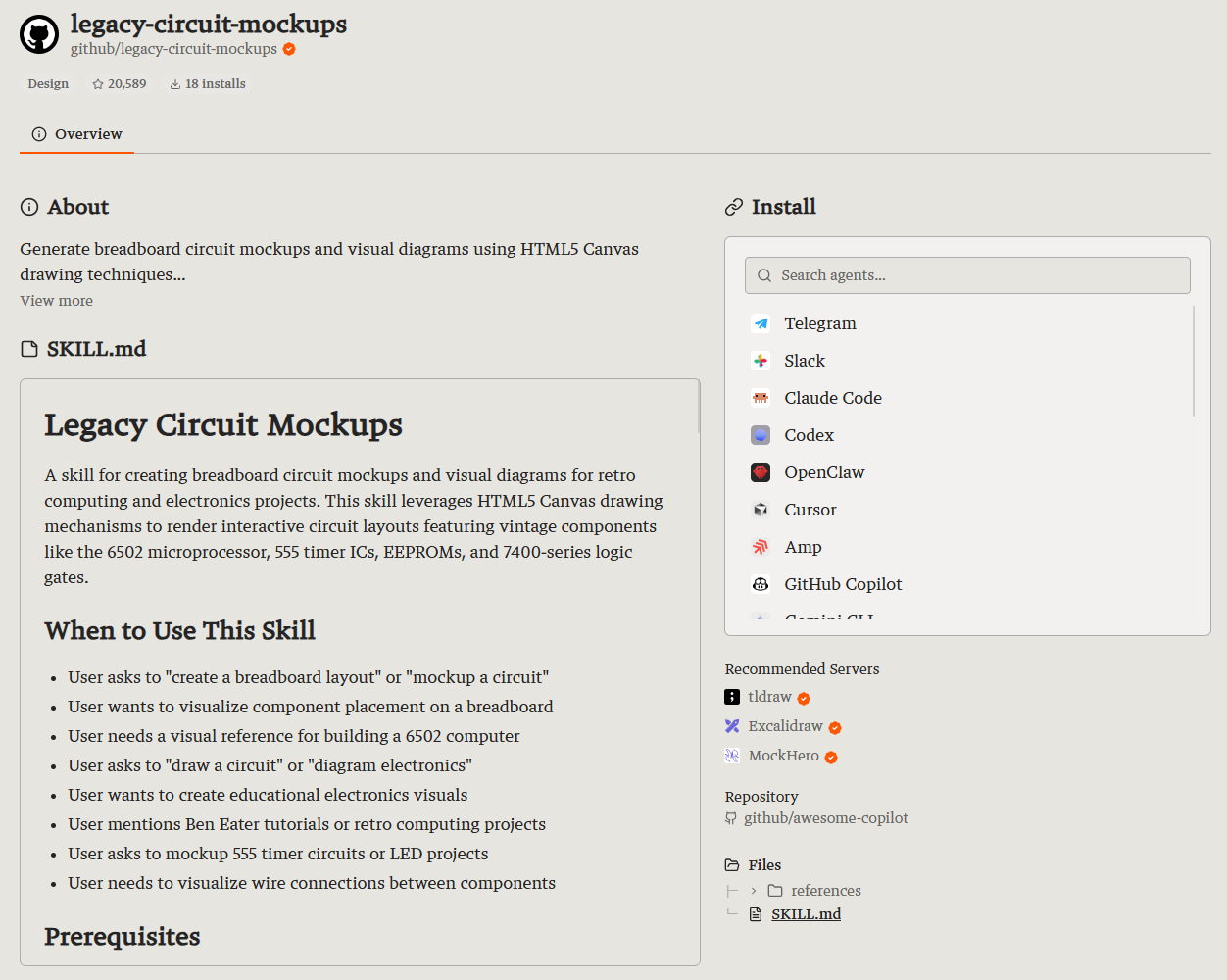Select the Amp icon

point(761,547)
